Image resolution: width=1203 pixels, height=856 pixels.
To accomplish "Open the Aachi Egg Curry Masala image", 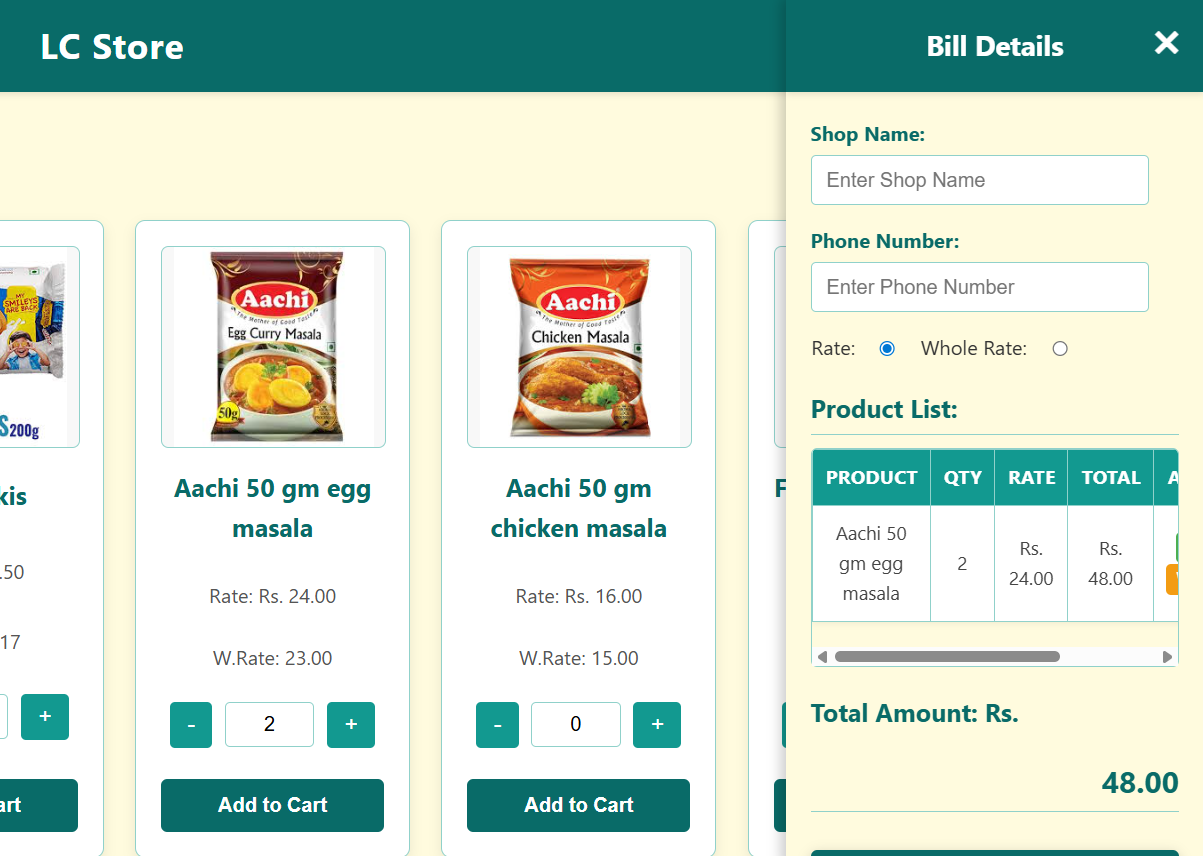I will click(x=273, y=346).
